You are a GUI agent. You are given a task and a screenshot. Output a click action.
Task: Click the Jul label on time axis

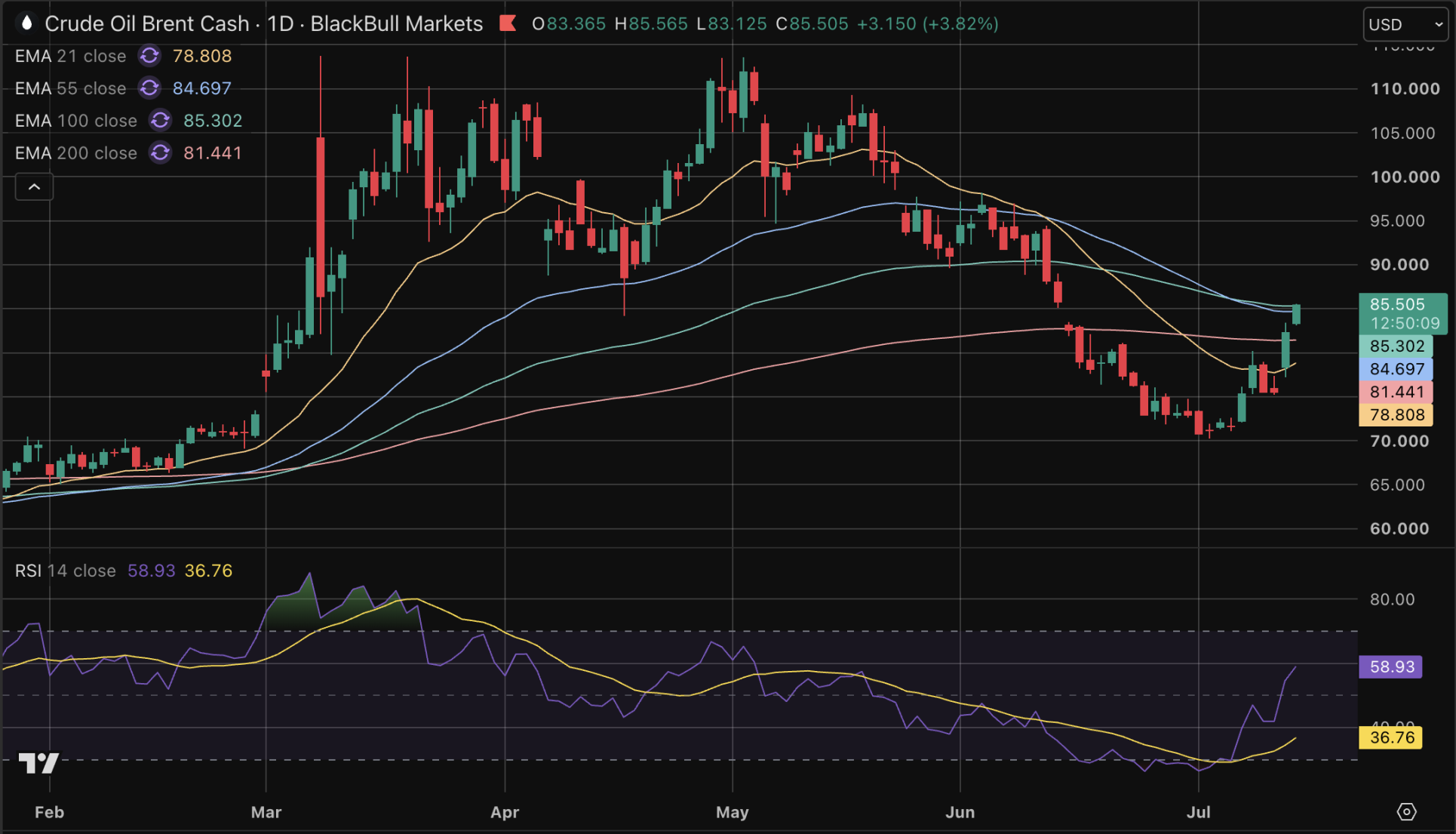[1198, 812]
